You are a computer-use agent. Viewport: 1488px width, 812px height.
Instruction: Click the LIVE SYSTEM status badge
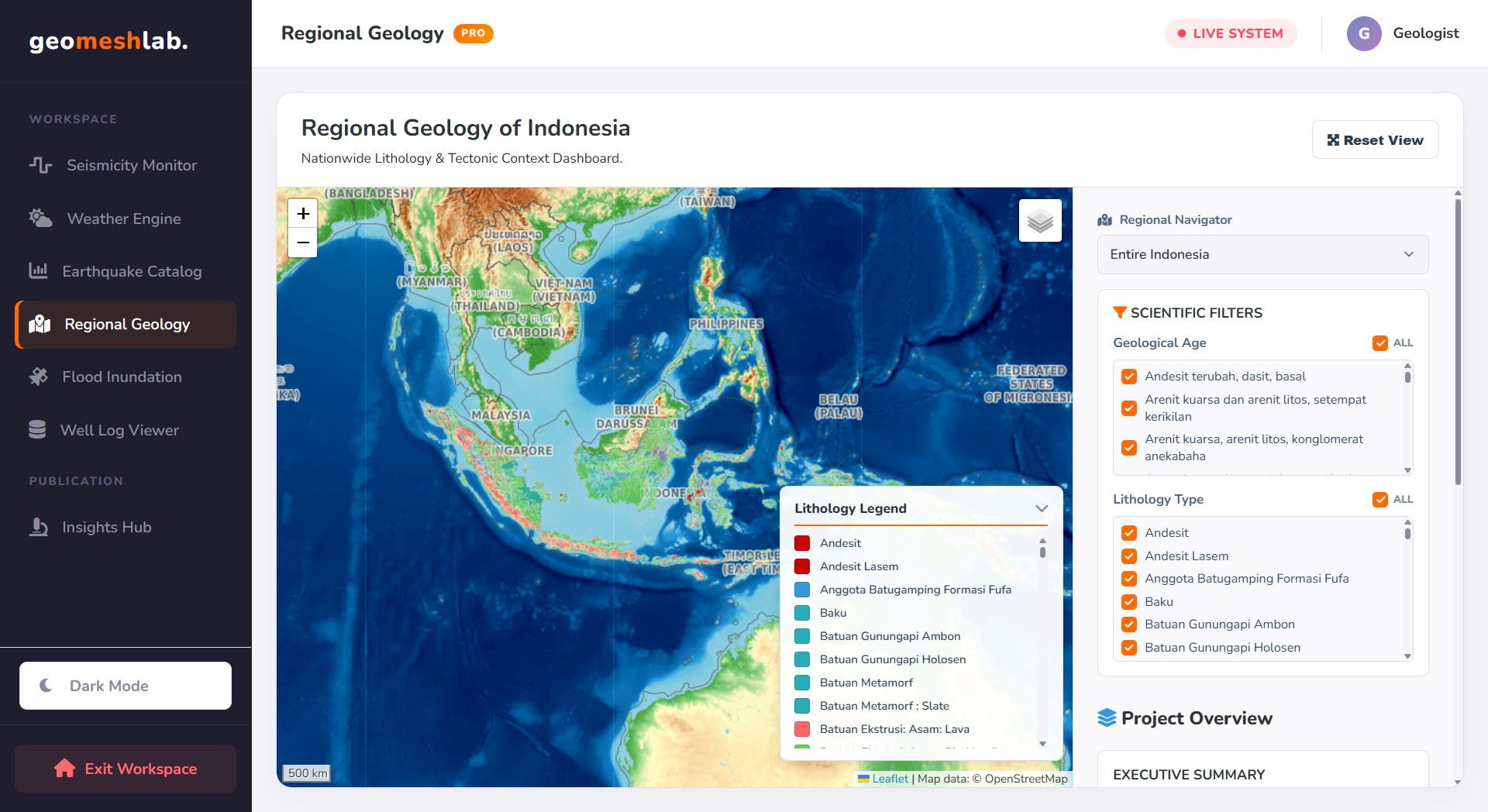click(x=1231, y=33)
